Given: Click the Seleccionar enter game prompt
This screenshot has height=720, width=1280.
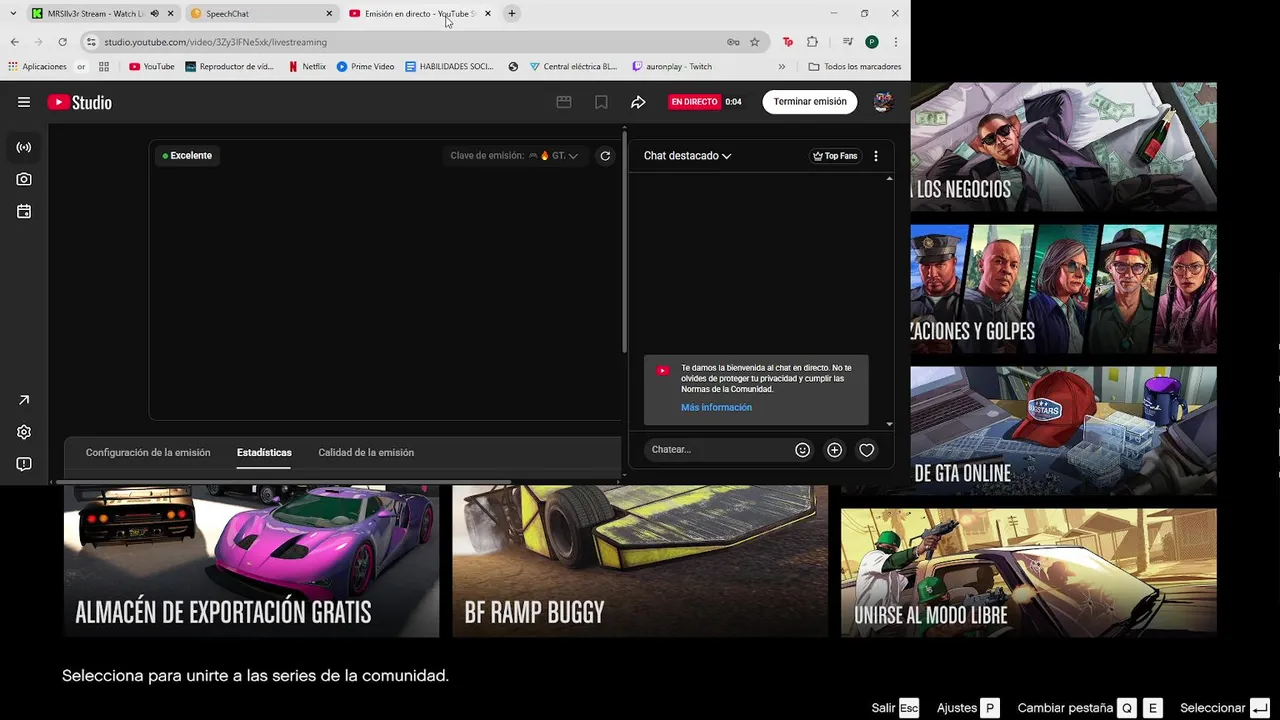Looking at the screenshot, I should (x=1225, y=708).
